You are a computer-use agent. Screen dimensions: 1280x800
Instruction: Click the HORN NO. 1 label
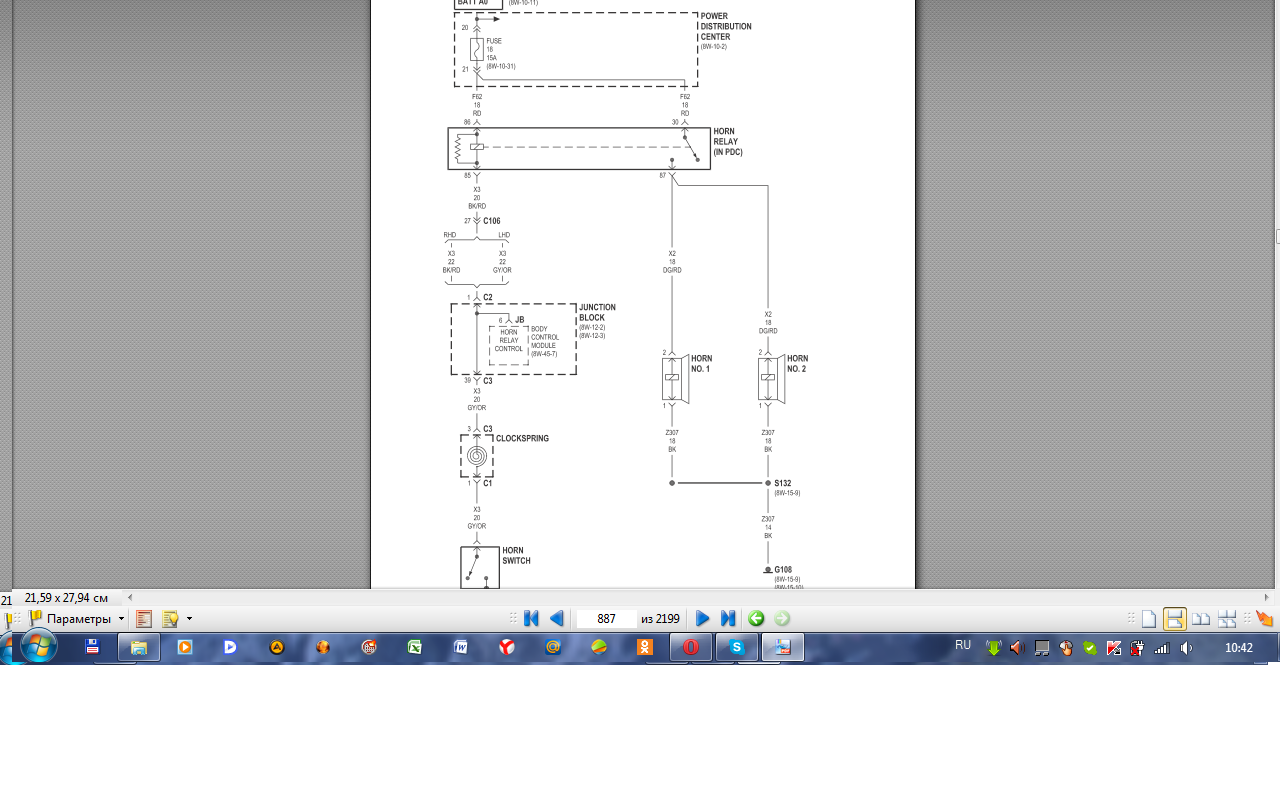[x=702, y=364]
